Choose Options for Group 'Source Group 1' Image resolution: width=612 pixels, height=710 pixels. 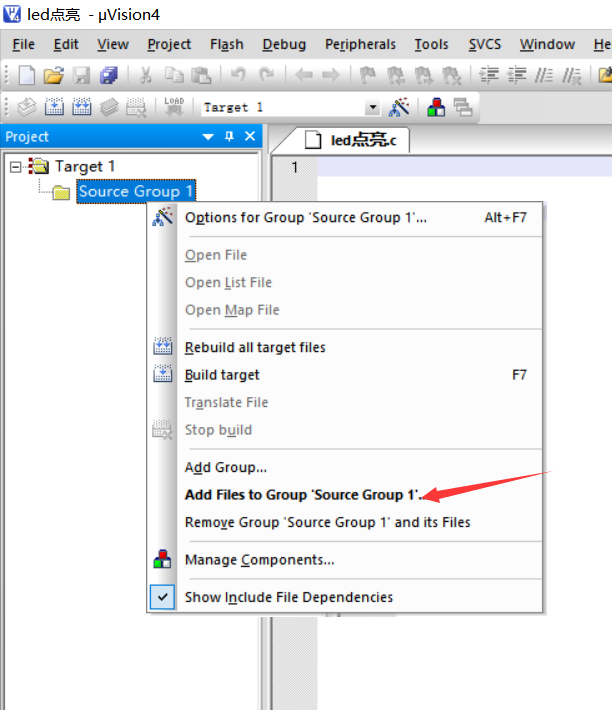tap(346, 218)
